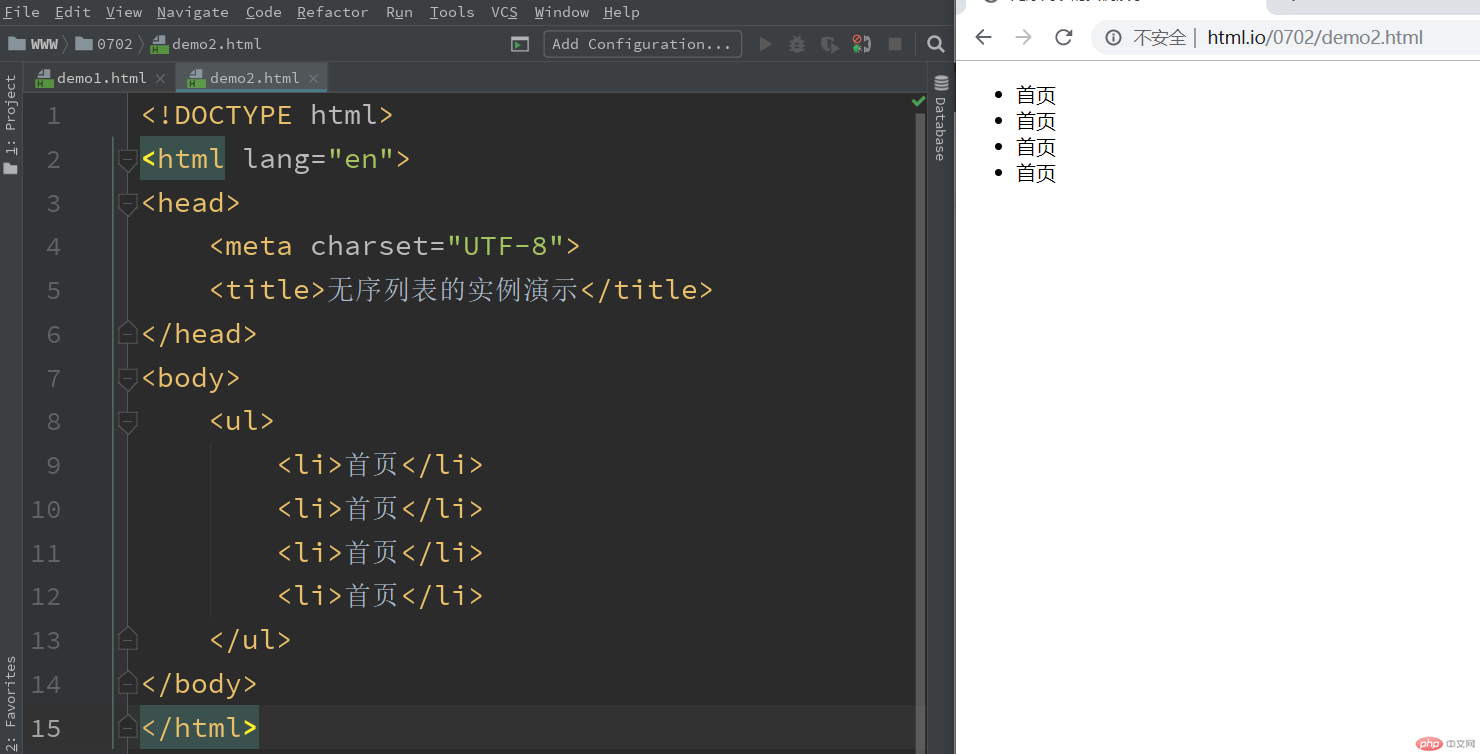Click the fold end marker on line 15
This screenshot has height=754, width=1480.
point(127,727)
